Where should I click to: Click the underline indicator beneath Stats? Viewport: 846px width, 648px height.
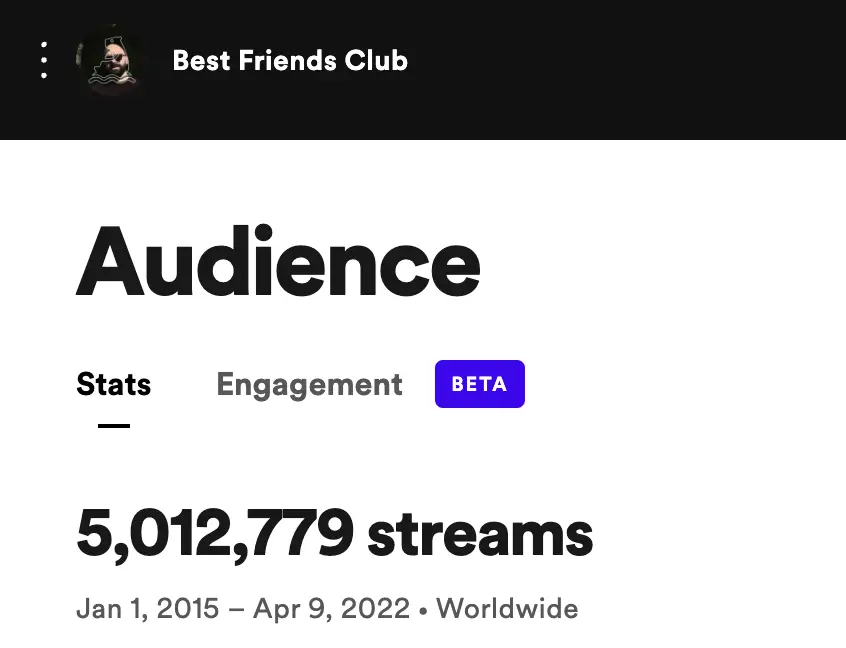pyautogui.click(x=114, y=426)
